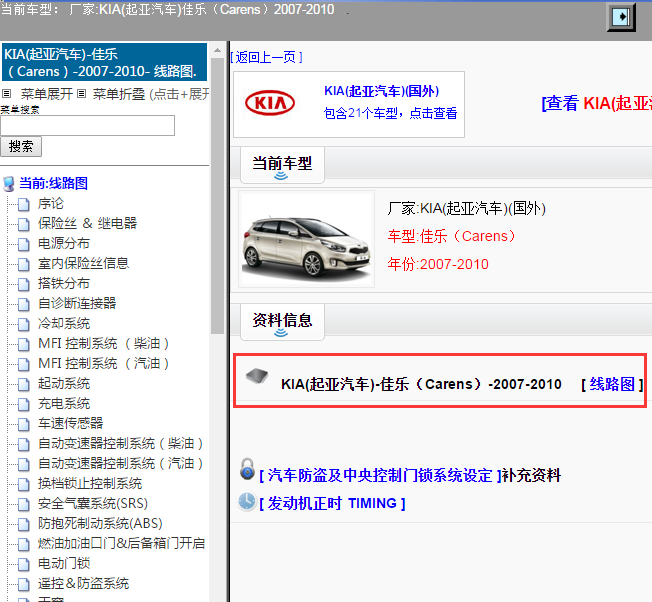Click the page icon next to 电源分布
The width and height of the screenshot is (652, 602).
click(x=24, y=244)
